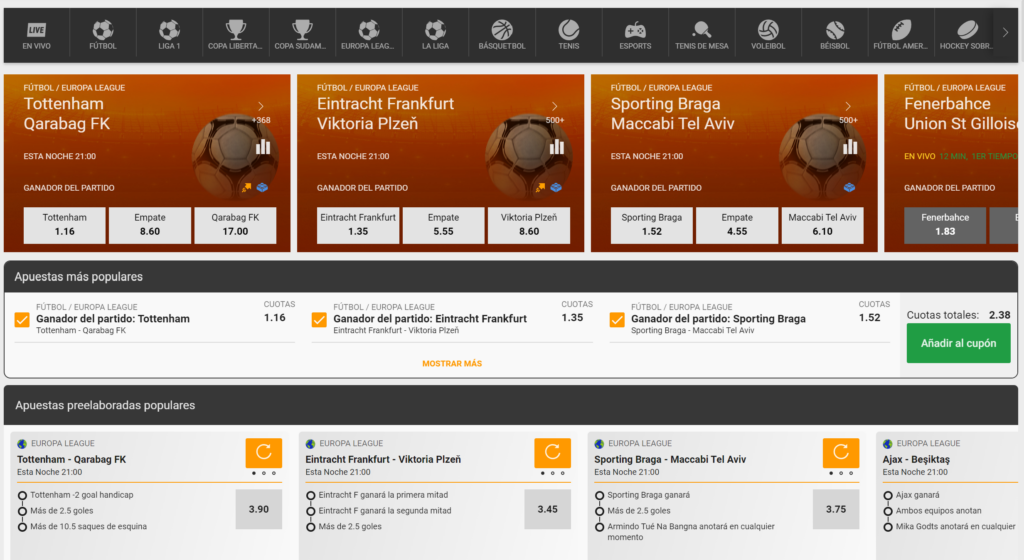
Task: Open Copa Sudamericana trophy icon
Action: pos(302,36)
